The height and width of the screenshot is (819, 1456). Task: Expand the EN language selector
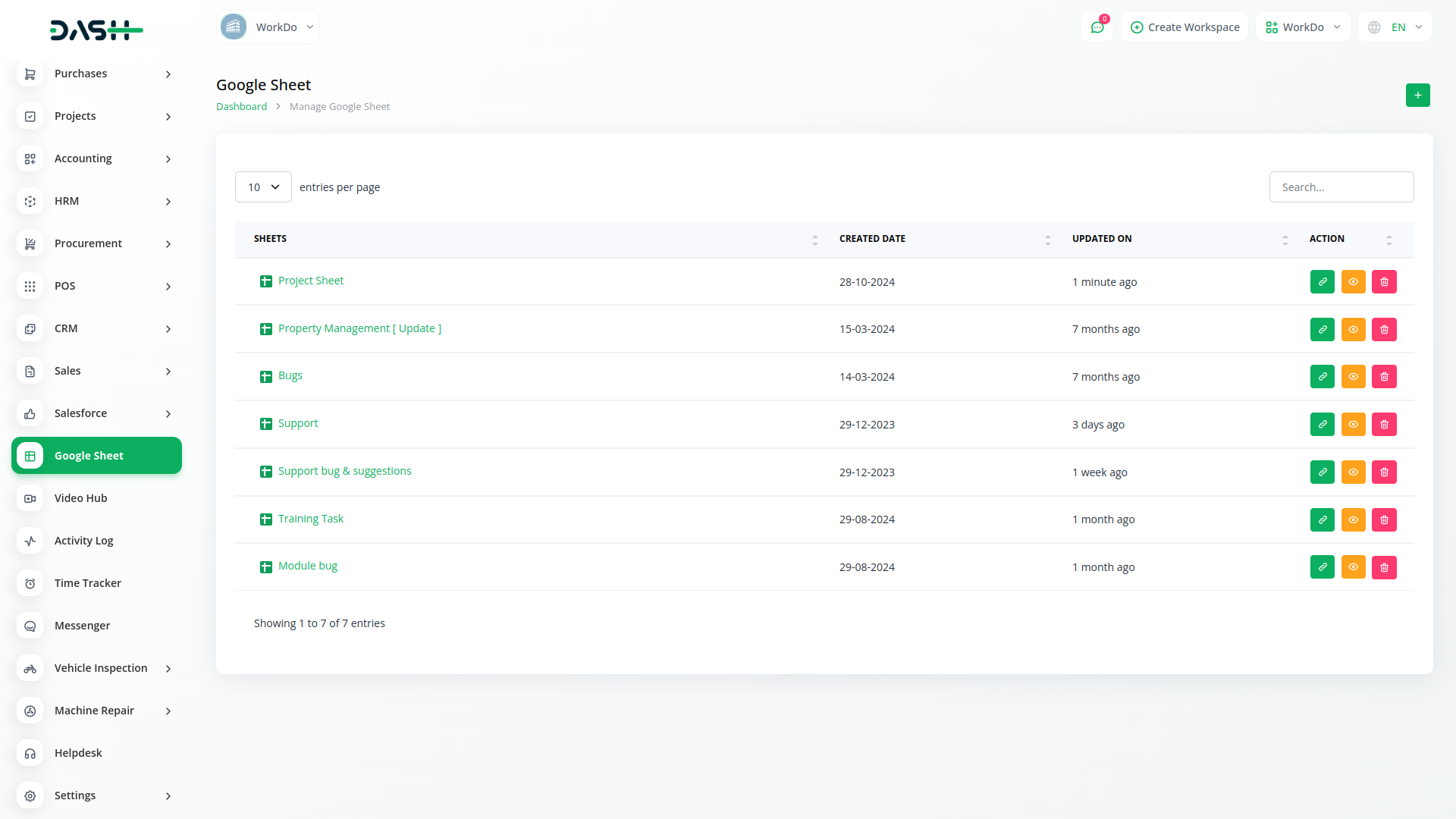click(x=1396, y=27)
